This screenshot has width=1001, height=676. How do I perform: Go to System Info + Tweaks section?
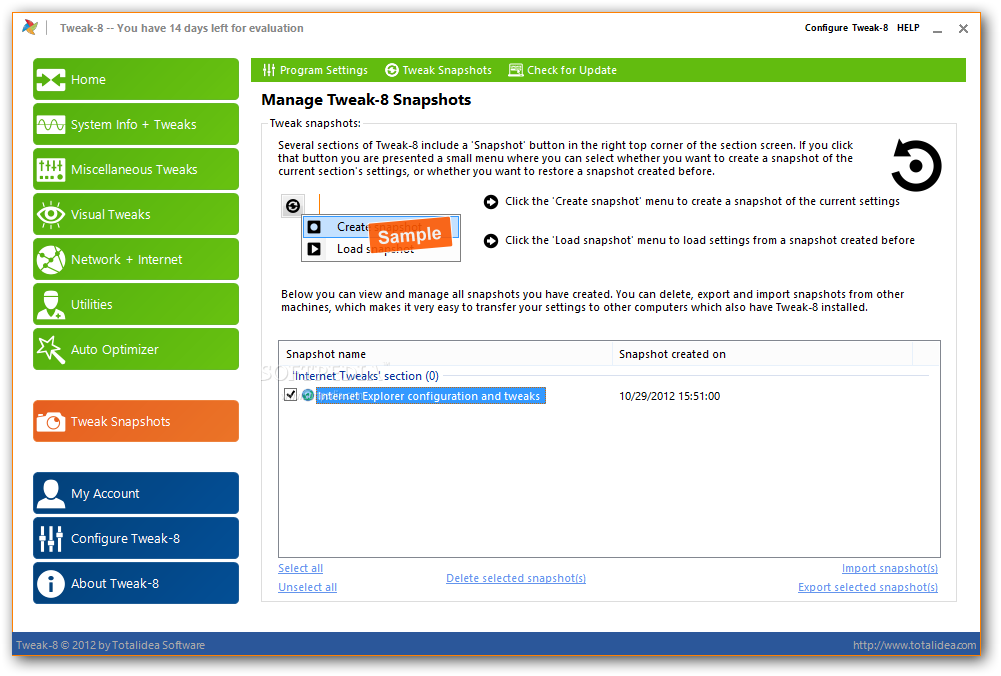point(136,124)
